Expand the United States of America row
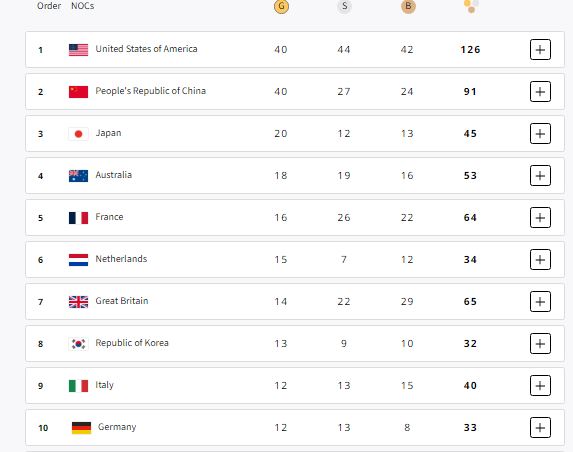573x452 pixels. pyautogui.click(x=540, y=49)
